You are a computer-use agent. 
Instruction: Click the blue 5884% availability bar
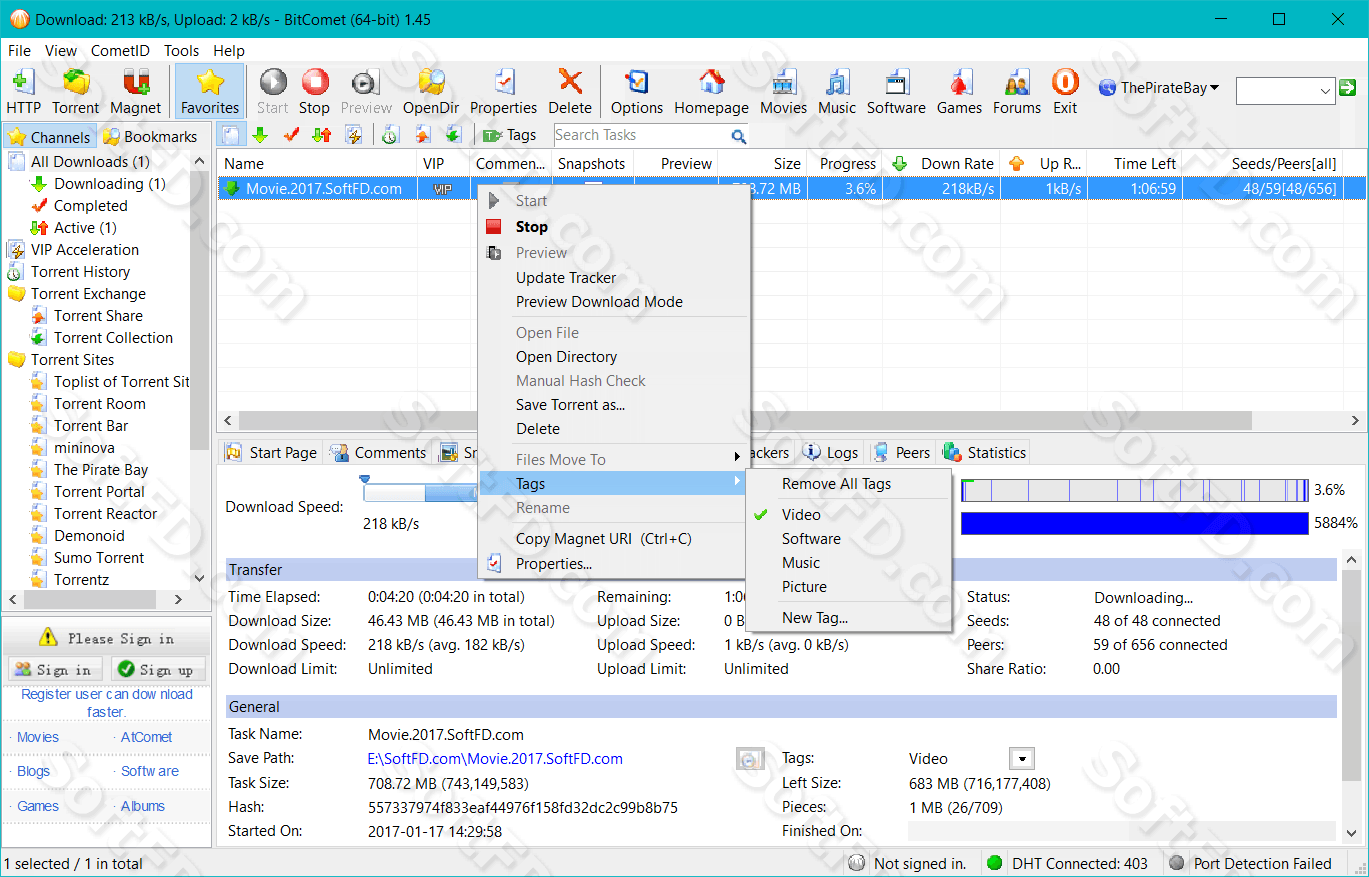point(1134,523)
